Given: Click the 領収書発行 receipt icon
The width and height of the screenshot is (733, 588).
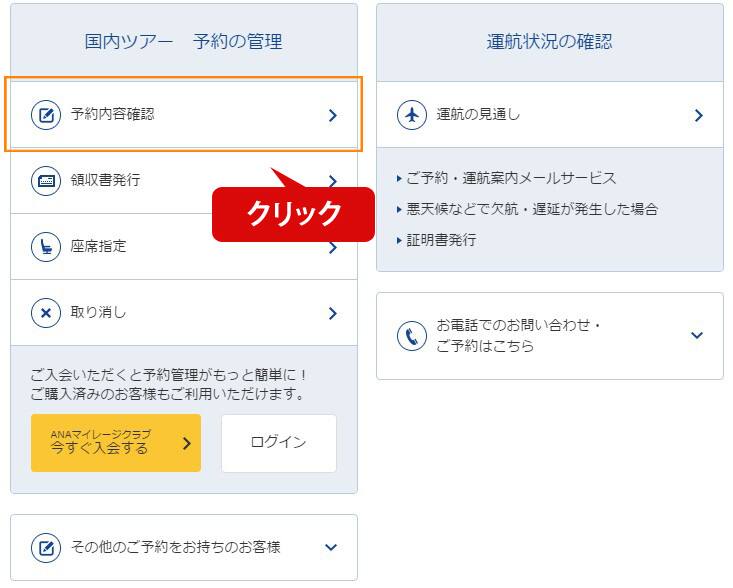Looking at the screenshot, I should pos(46,181).
